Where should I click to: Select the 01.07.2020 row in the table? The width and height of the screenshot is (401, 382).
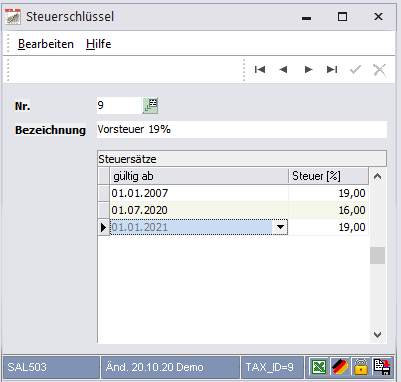233,210
